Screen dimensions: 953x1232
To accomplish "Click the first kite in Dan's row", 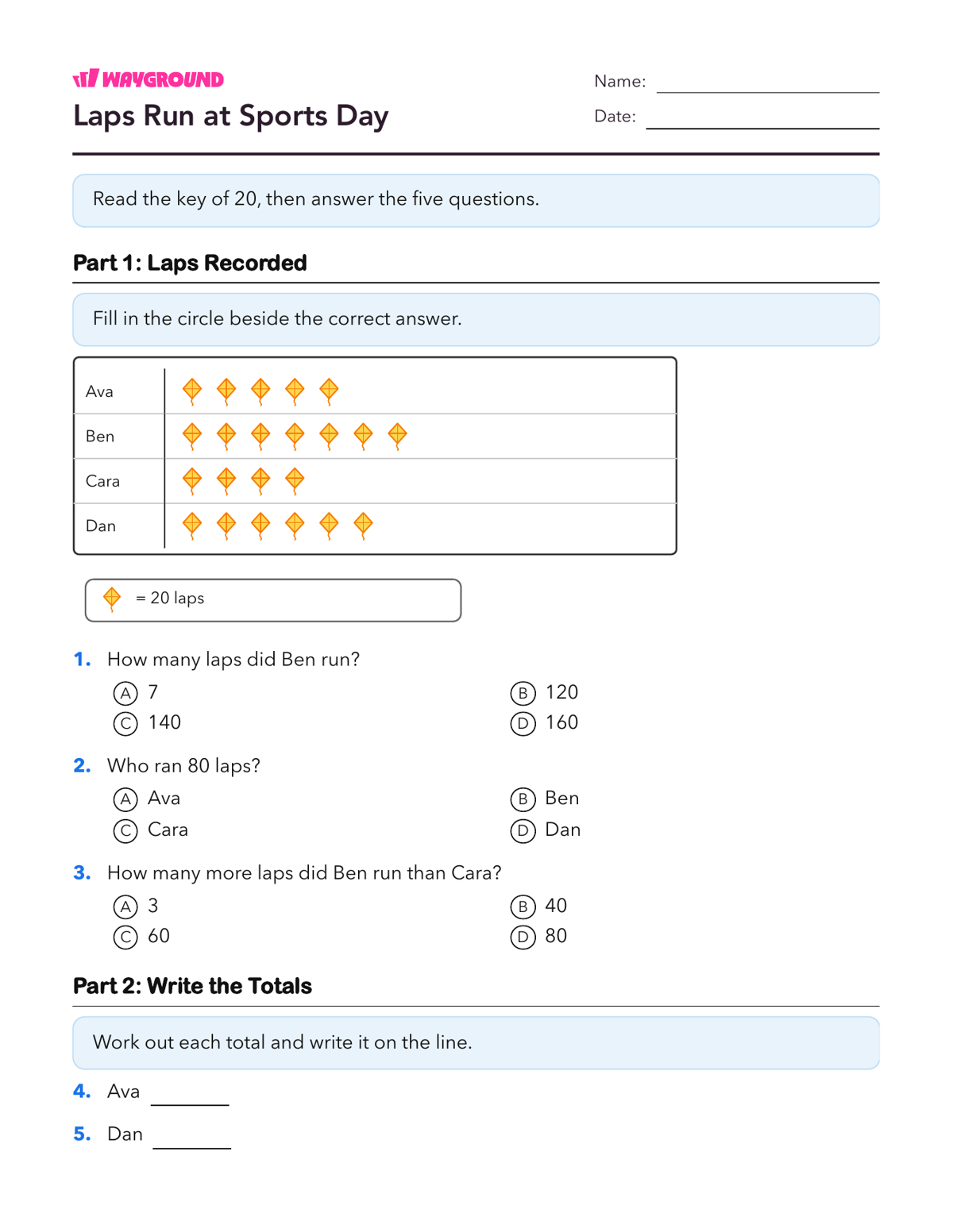I will (192, 526).
